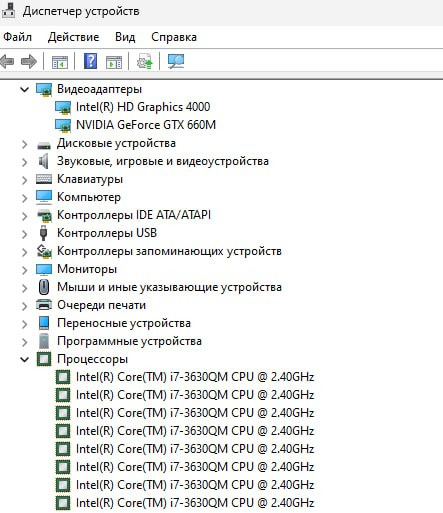Select the last i7-3630QM processor entry

(195, 503)
